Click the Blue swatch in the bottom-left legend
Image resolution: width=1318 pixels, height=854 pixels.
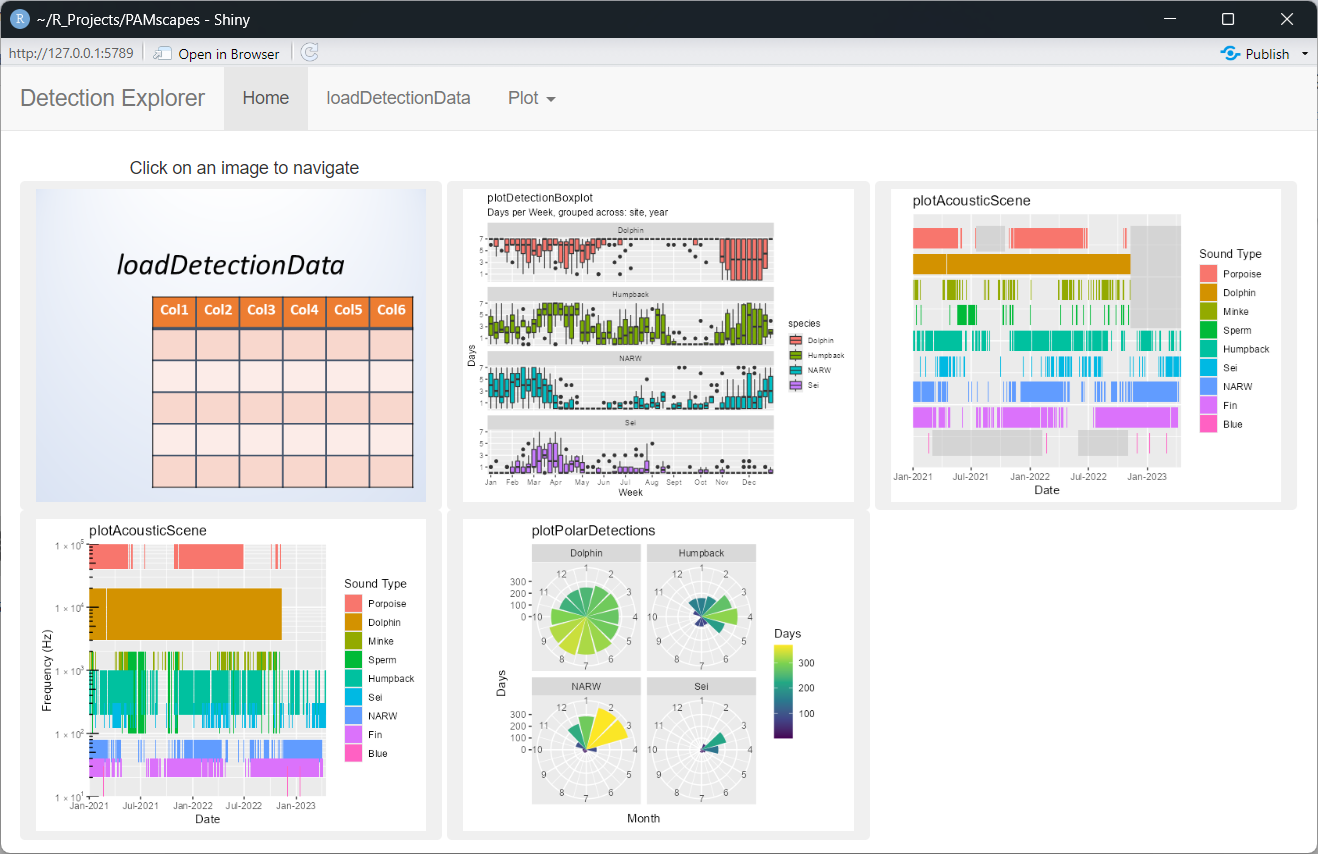click(354, 754)
